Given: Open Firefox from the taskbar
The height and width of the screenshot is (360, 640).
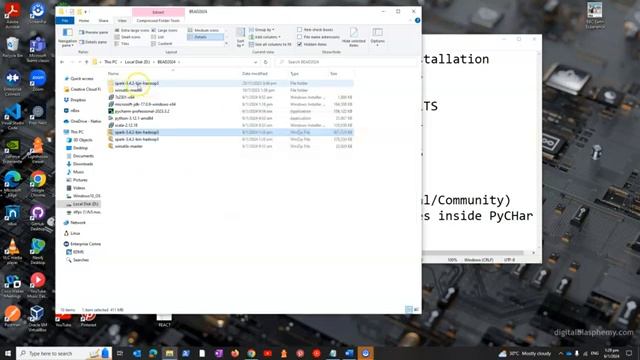Looking at the screenshot, I should [x=235, y=353].
